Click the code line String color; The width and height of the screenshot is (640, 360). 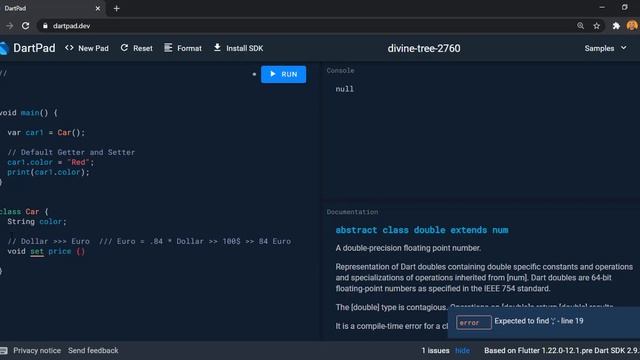[37, 222]
